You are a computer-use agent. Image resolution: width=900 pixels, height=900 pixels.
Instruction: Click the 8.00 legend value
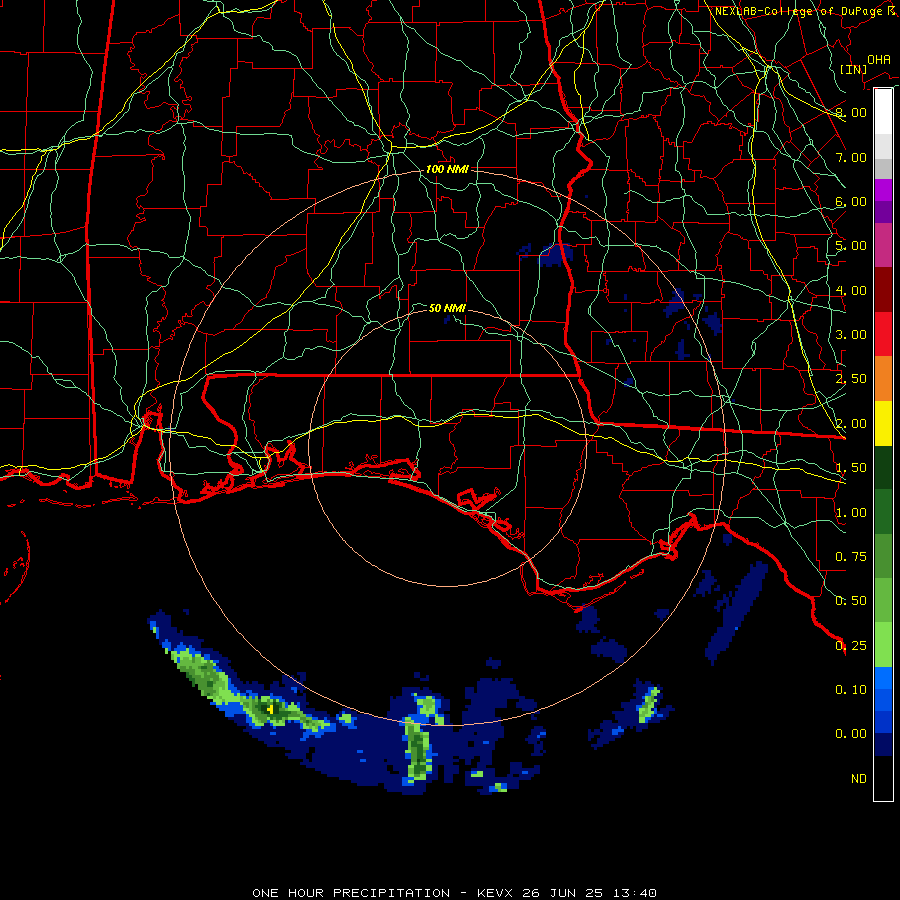point(851,112)
